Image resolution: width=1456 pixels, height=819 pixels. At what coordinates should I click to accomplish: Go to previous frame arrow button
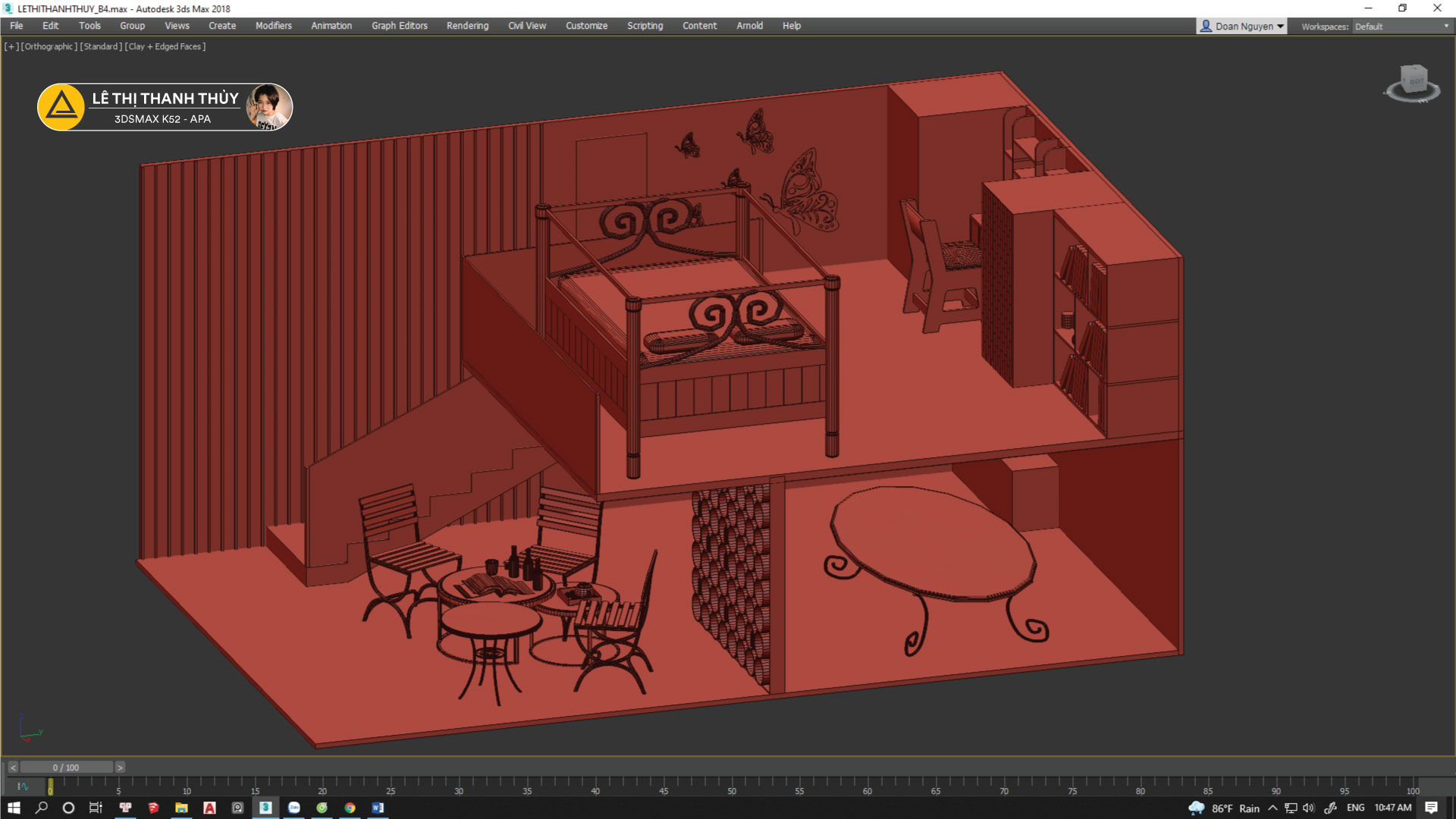(13, 767)
